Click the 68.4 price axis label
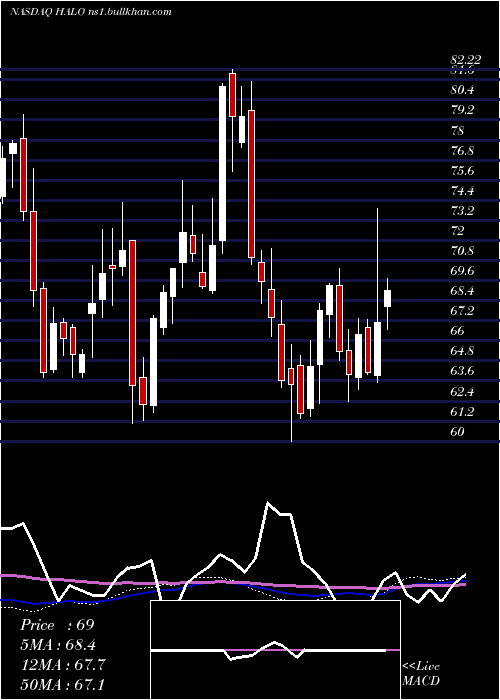The height and width of the screenshot is (700, 500). point(462,291)
